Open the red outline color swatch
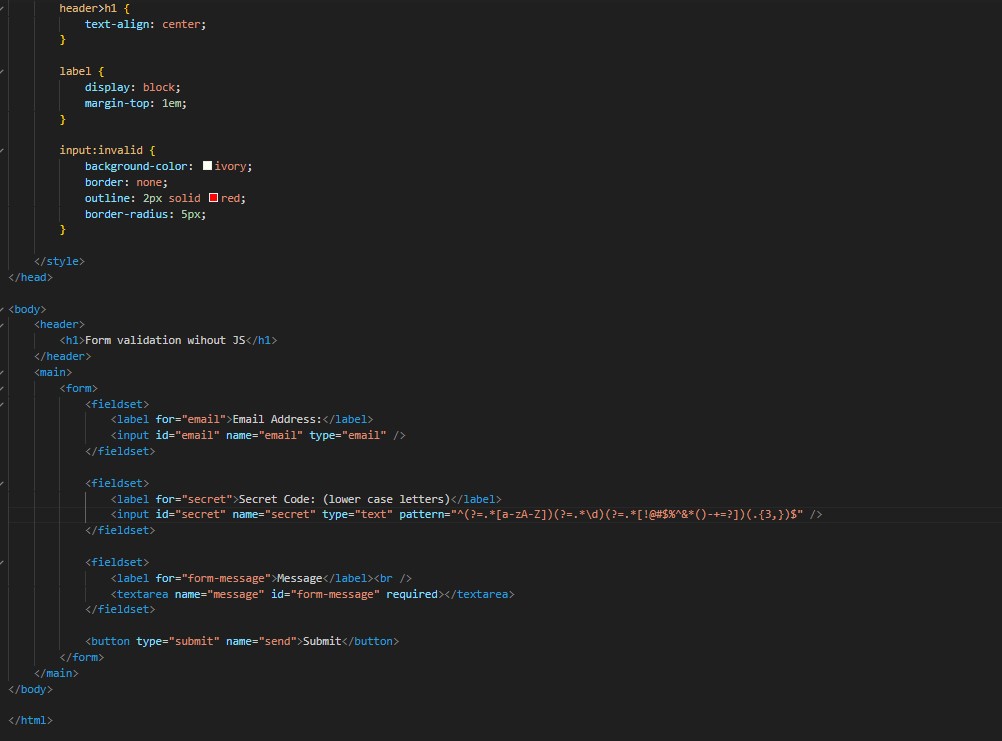The width and height of the screenshot is (1002, 741). click(x=213, y=198)
